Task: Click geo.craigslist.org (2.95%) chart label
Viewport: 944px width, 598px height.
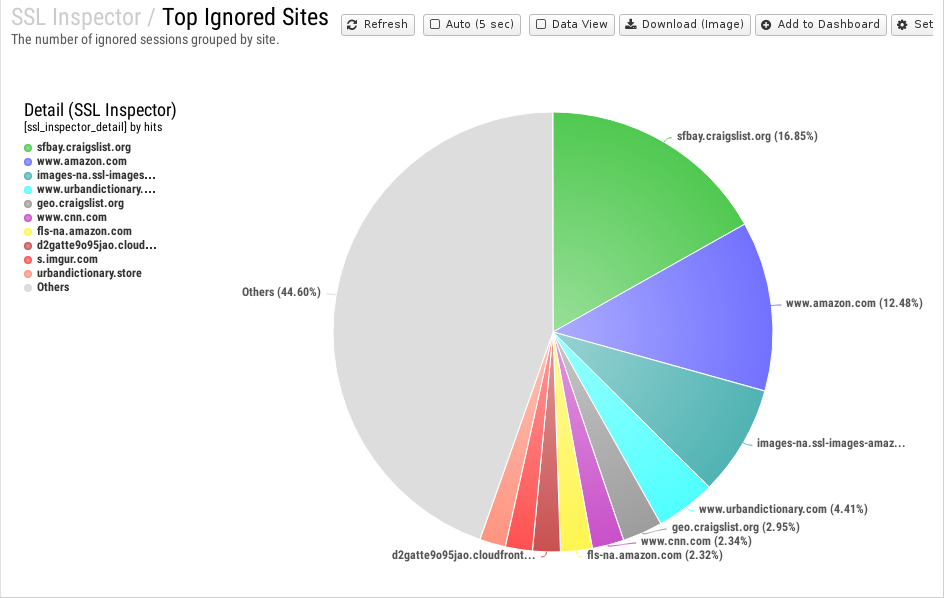Action: click(x=736, y=527)
